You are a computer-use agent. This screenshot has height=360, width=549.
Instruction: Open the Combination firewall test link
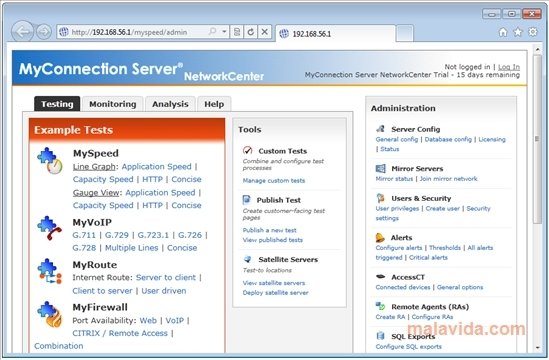[58, 346]
